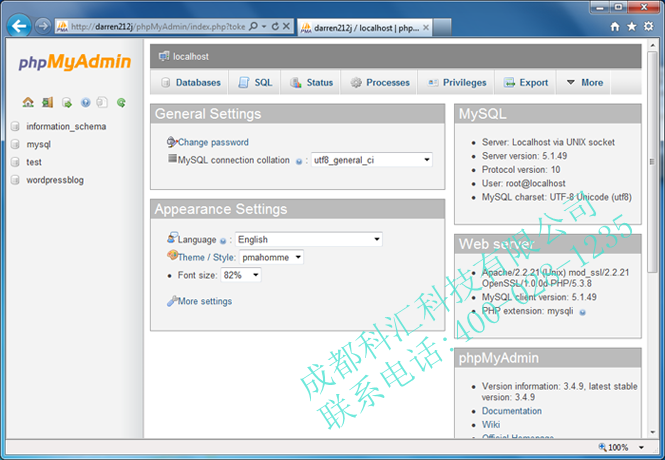Viewport: 665px width, 460px height.
Task: Click the 'Protocol version: 10' text
Action: (x=521, y=170)
